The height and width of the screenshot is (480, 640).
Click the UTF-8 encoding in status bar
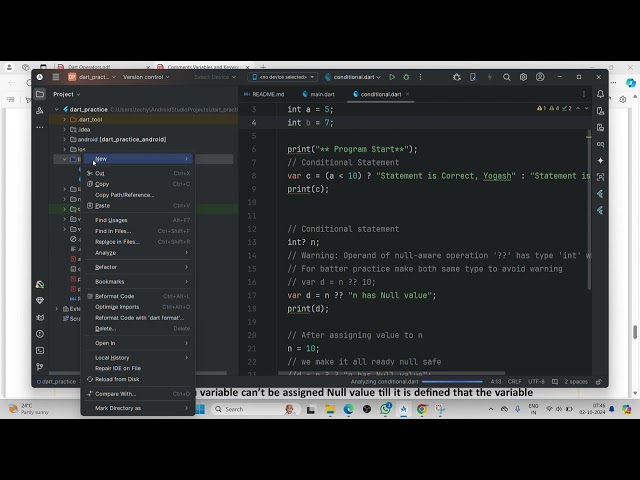pos(536,382)
